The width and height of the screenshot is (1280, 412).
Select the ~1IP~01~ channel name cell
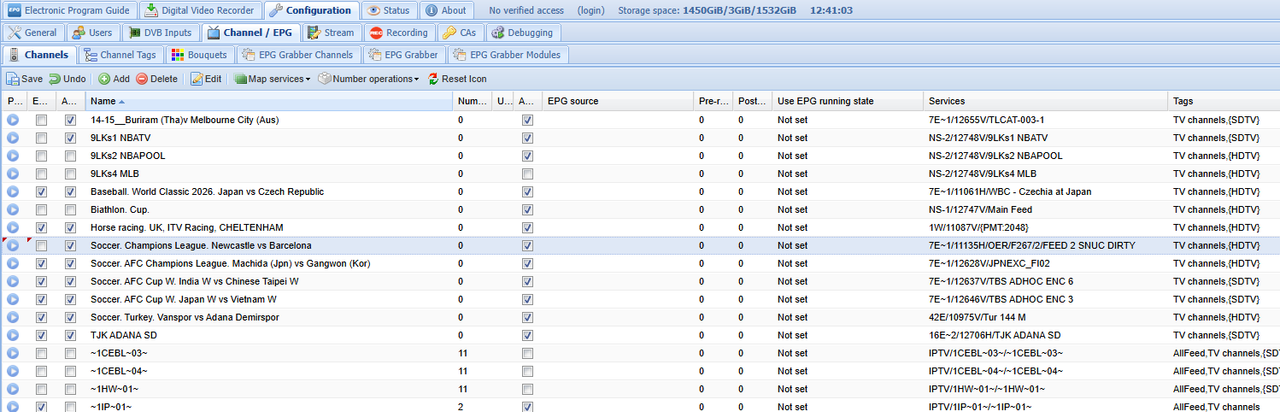click(270, 407)
